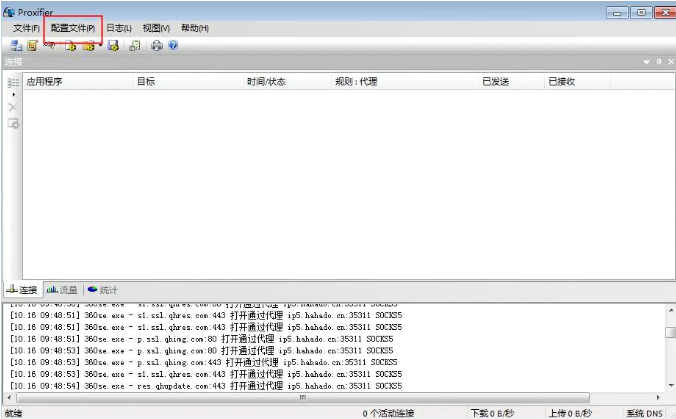Click the grey X icon in the connections sidebar
Viewport: 676px width, 419px height.
13,107
